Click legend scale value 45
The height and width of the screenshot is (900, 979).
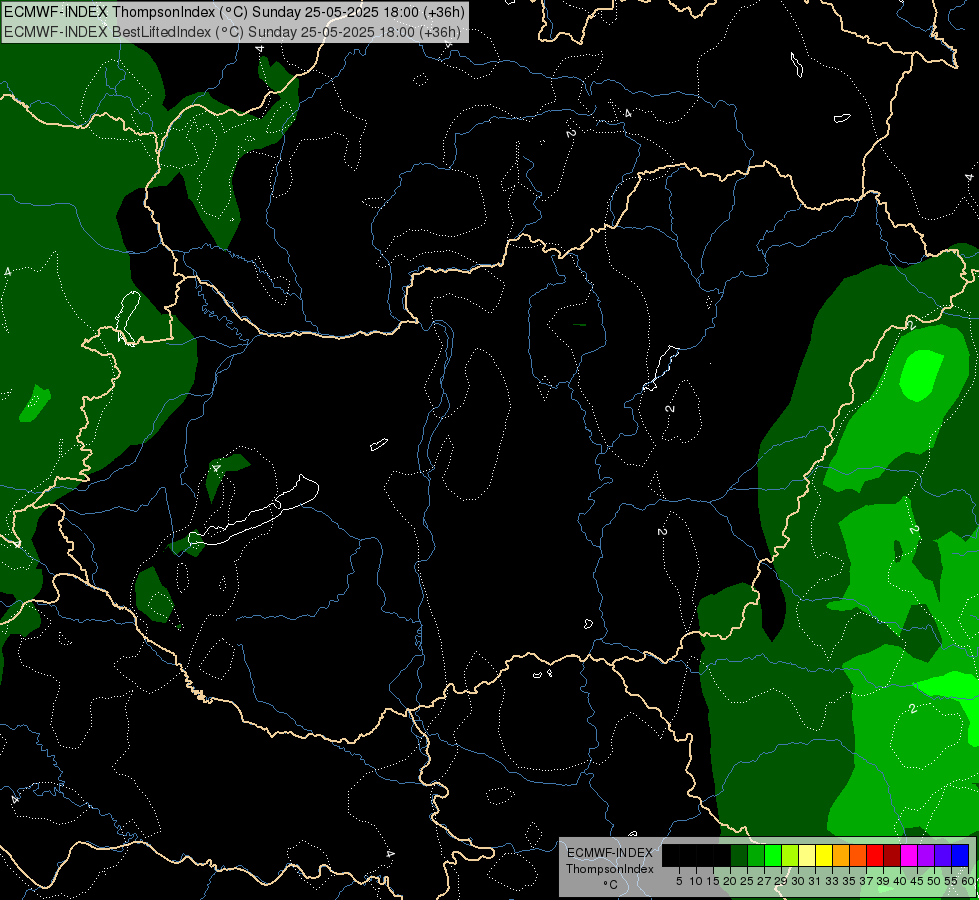[918, 881]
